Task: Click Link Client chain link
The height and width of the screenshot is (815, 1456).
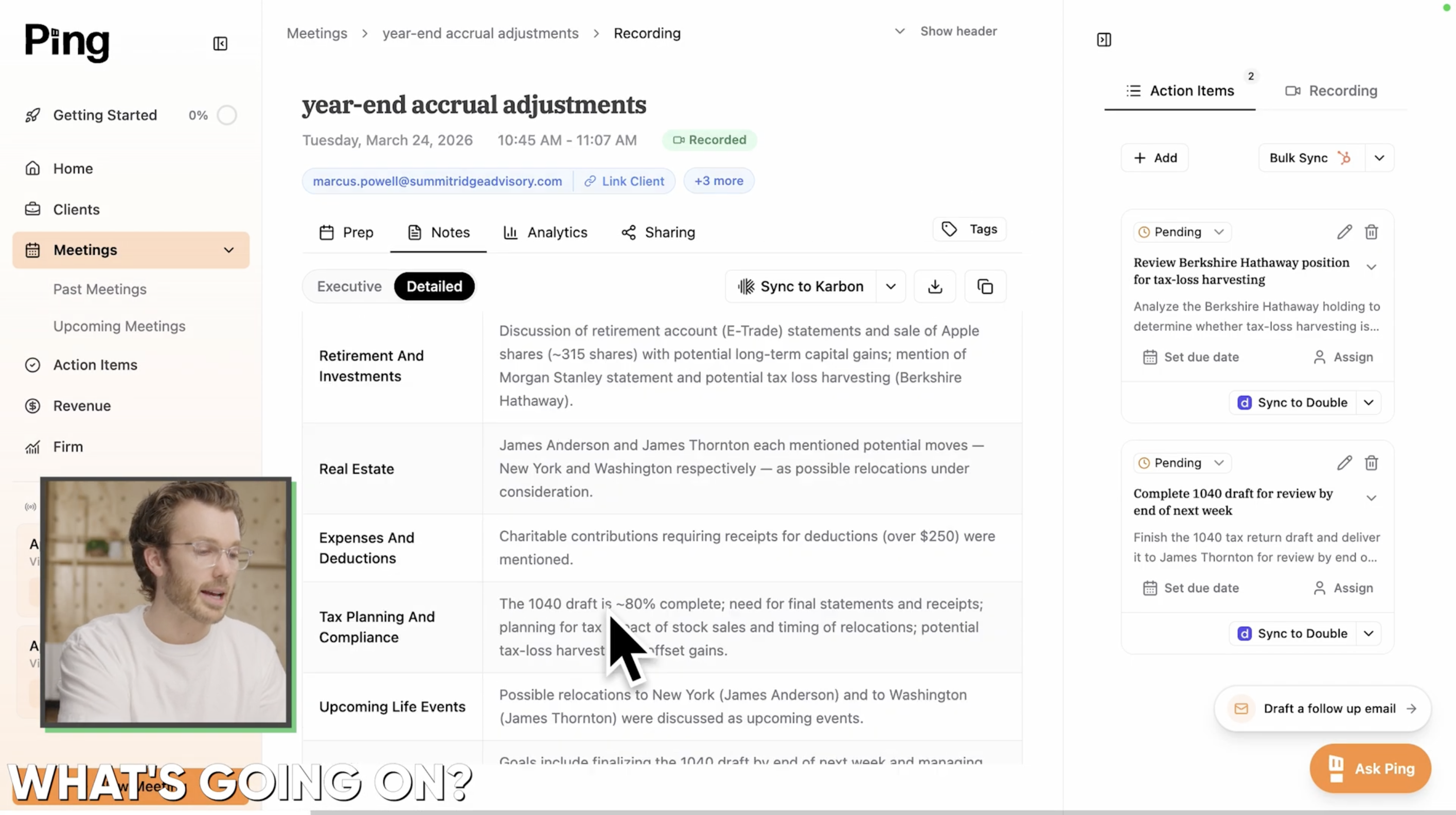Action: pyautogui.click(x=624, y=181)
